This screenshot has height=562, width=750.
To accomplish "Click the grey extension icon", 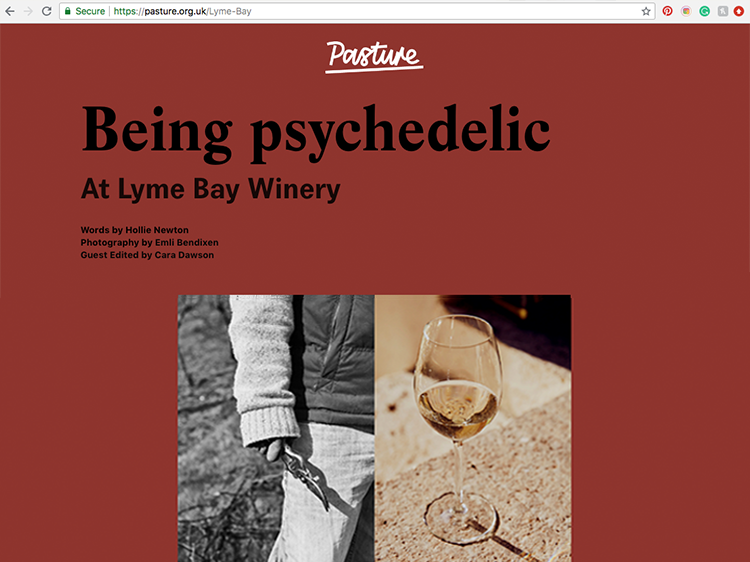I will point(723,11).
